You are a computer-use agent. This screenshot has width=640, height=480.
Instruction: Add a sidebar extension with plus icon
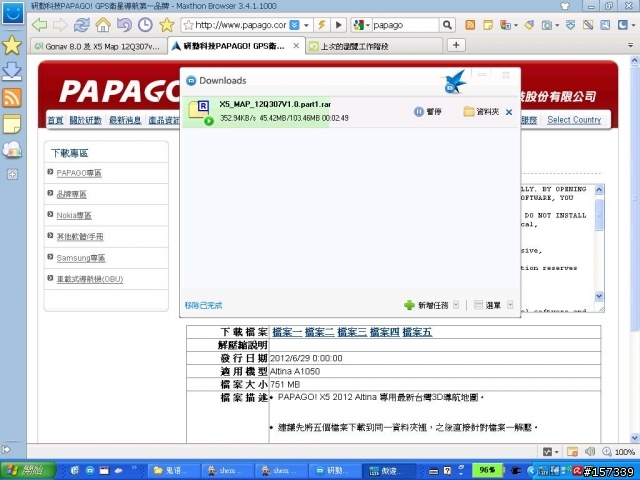pyautogui.click(x=12, y=174)
